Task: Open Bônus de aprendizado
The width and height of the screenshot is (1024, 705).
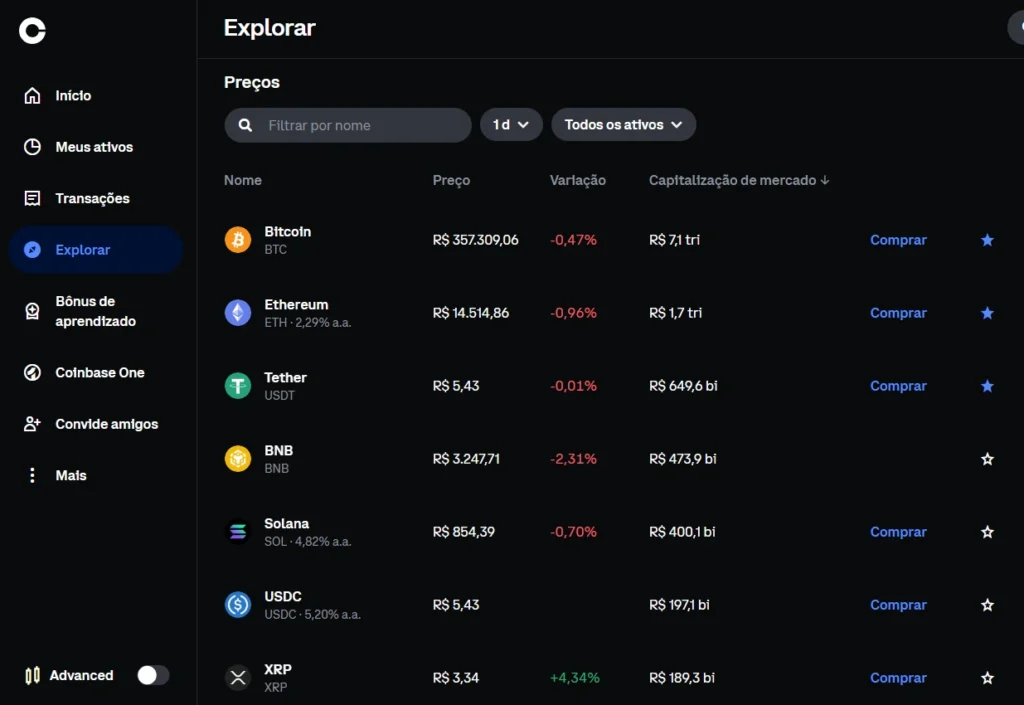Action: (x=95, y=311)
